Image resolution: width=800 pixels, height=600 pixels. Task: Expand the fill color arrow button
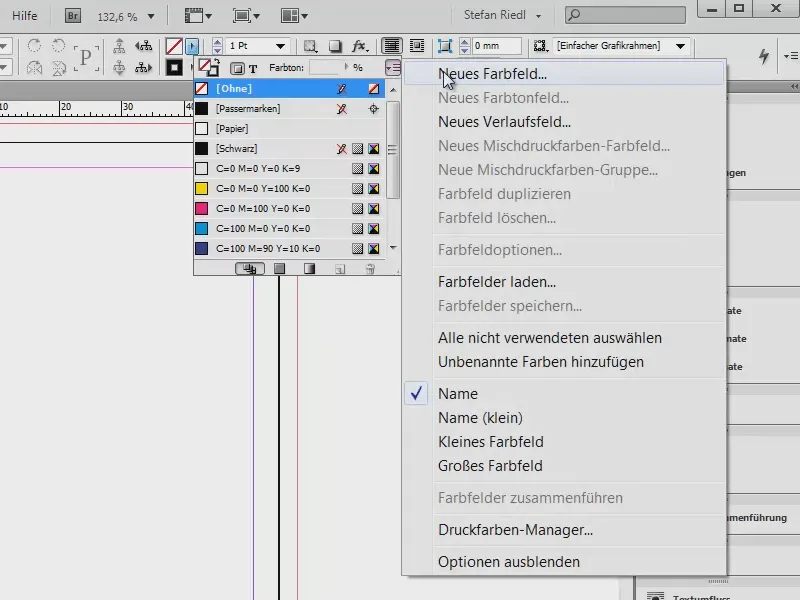pos(192,46)
